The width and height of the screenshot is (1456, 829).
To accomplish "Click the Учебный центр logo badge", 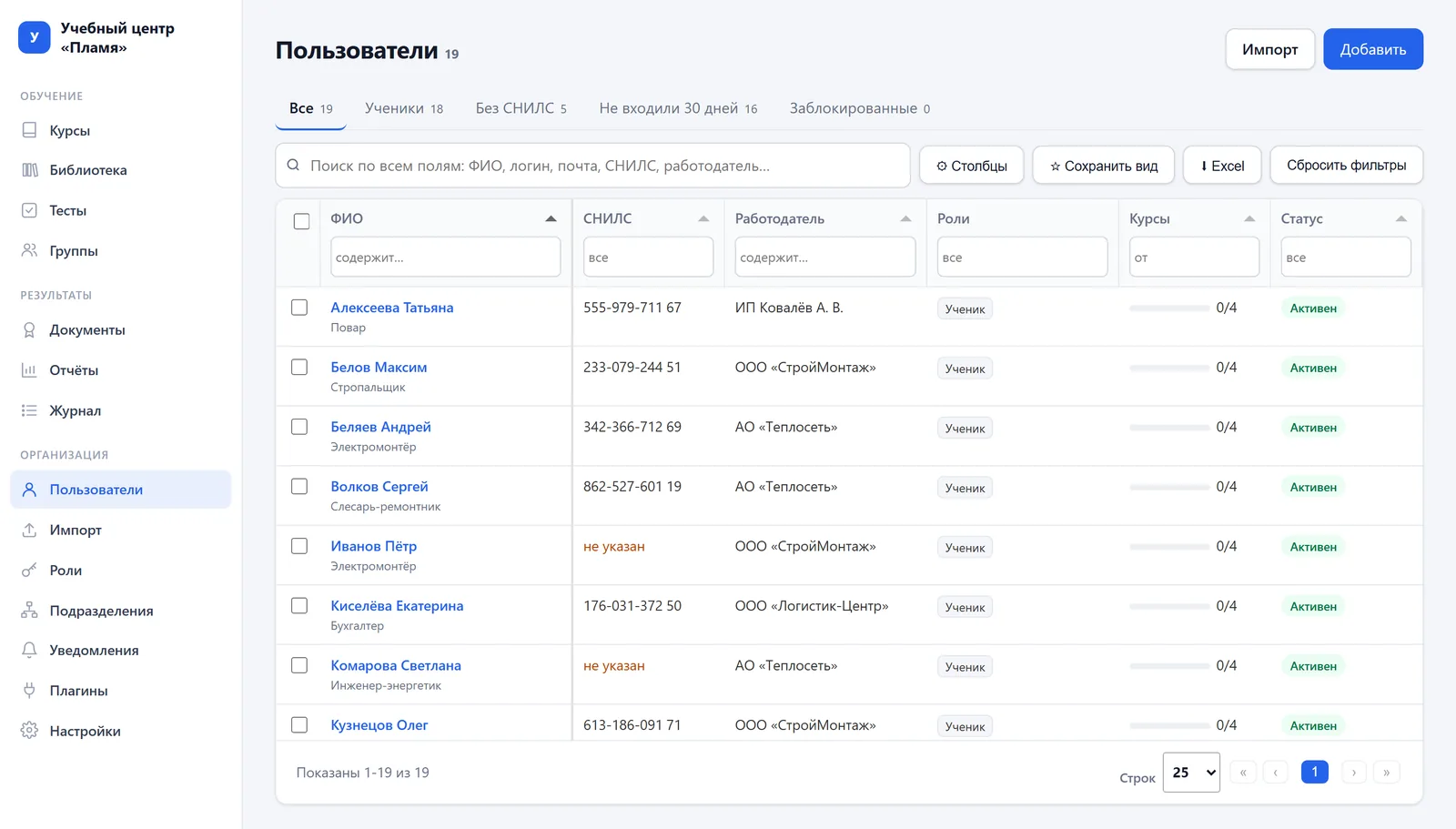I will pyautogui.click(x=35, y=37).
